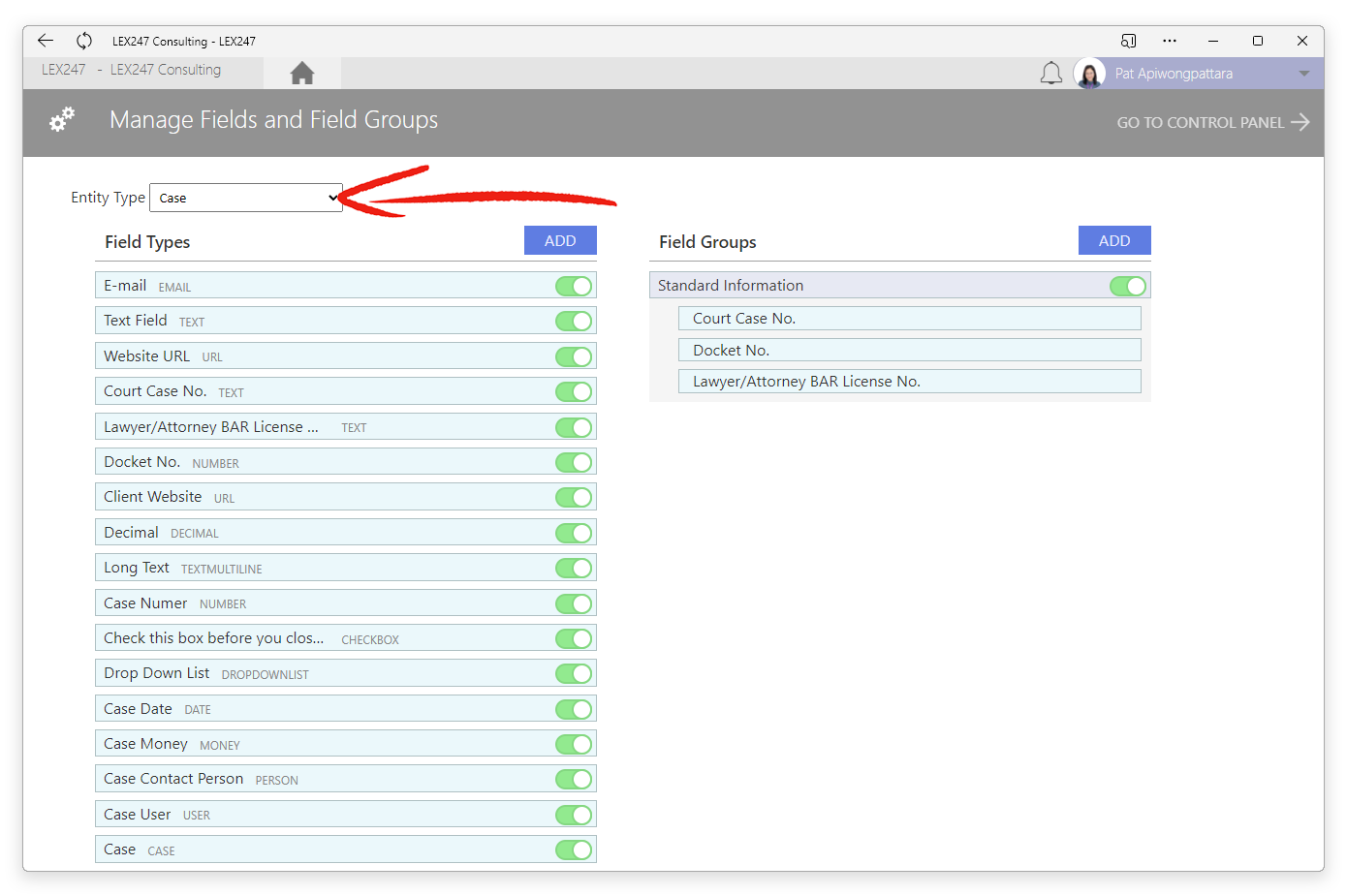Click the send-to-device icon in the toolbar
Viewport: 1347px width, 896px height.
click(1128, 41)
